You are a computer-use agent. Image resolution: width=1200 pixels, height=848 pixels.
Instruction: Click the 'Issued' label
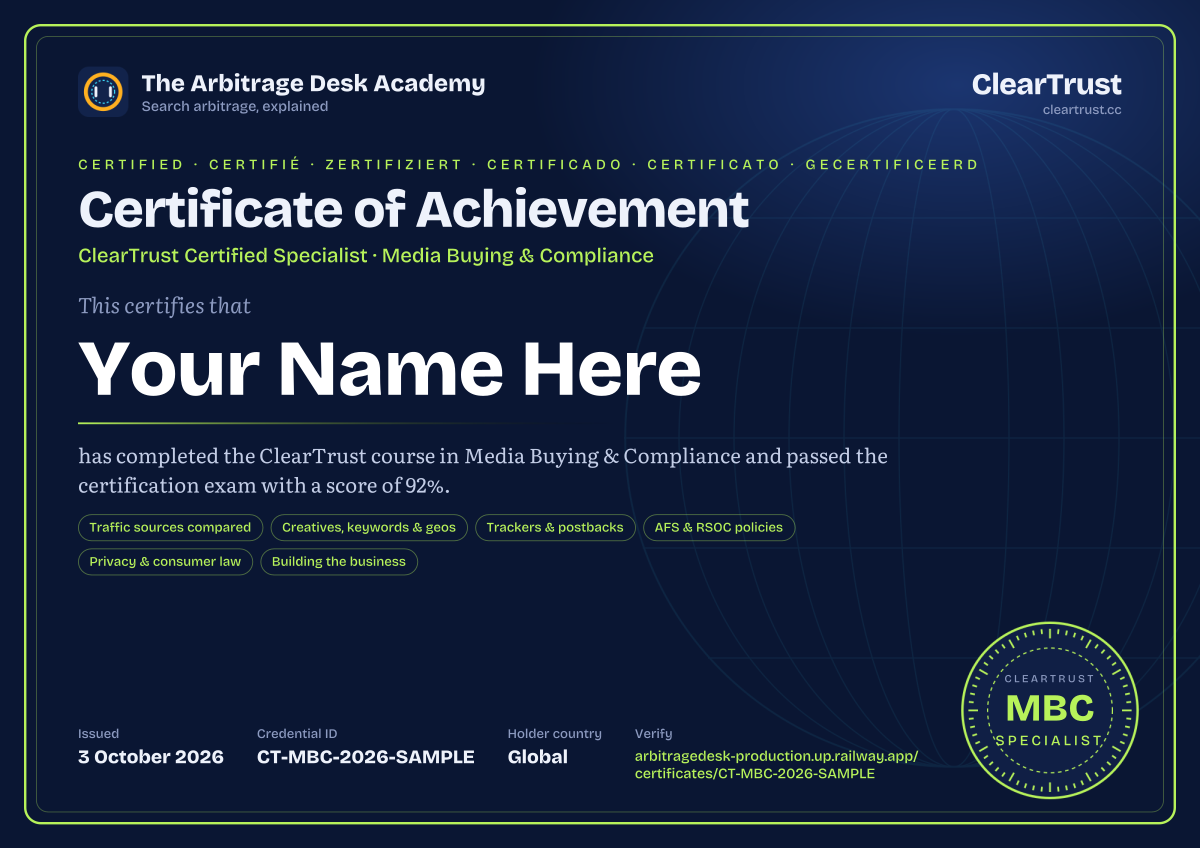point(98,734)
